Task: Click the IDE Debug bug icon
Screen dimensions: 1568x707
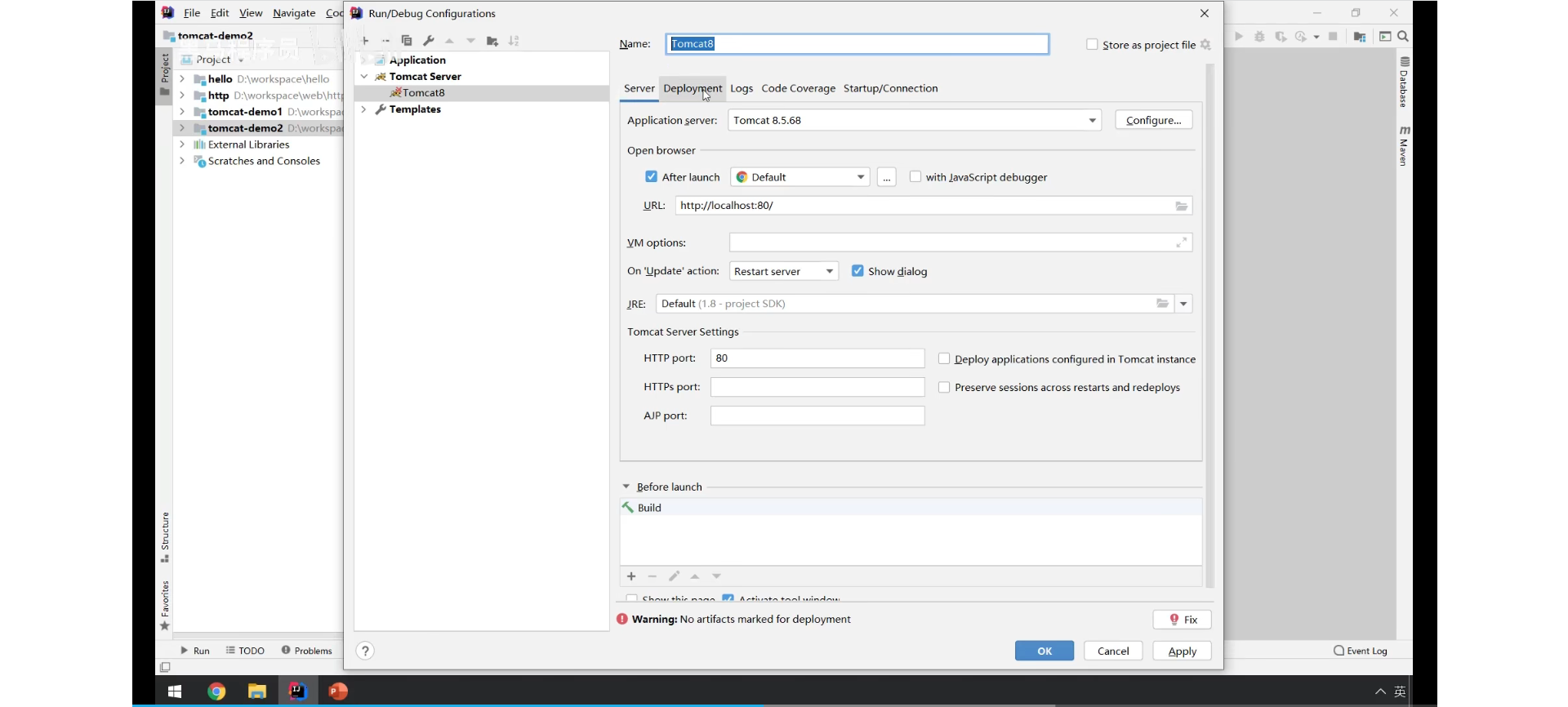Action: [1259, 37]
